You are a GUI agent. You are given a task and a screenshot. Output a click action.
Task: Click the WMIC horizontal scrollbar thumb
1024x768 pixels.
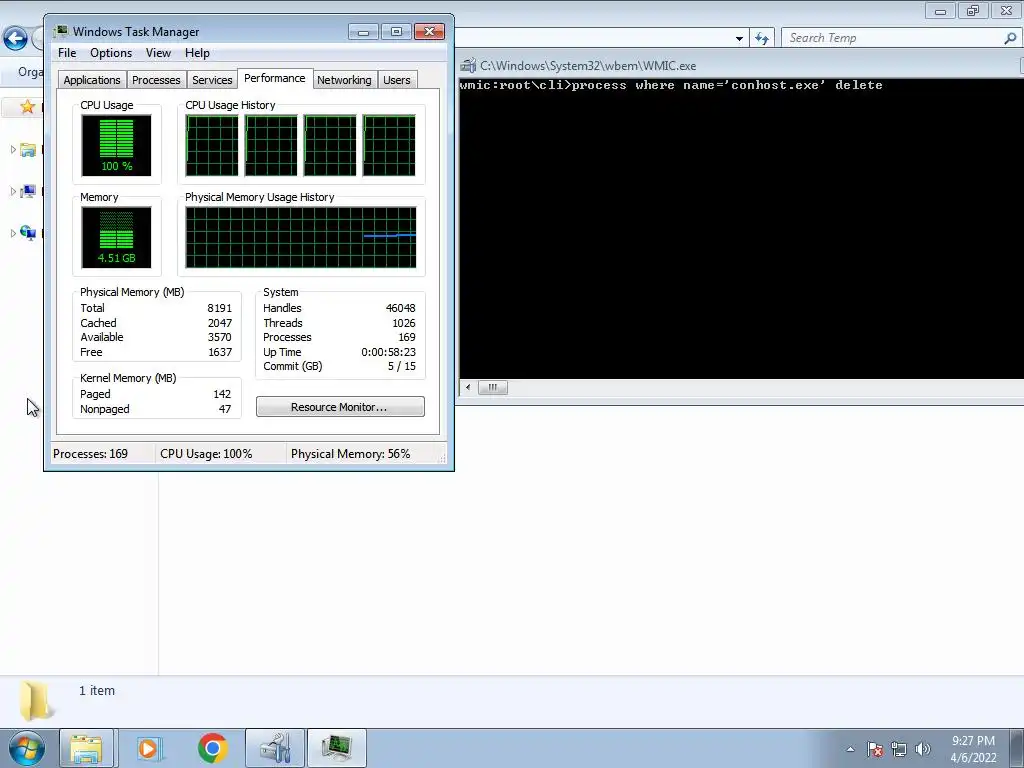[492, 387]
